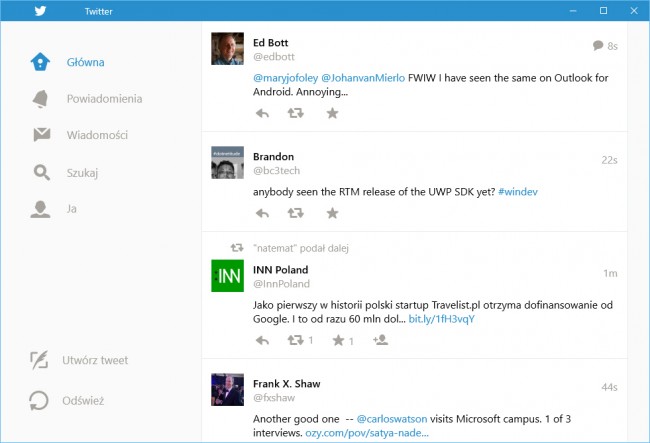The width and height of the screenshot is (650, 443).
Task: Select the Główna menu label
Action: [85, 63]
